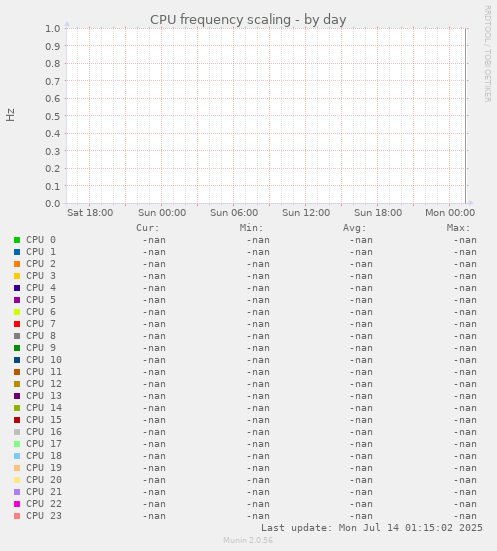Click the '0.5' y-axis value
497x551 pixels.
tap(53, 116)
